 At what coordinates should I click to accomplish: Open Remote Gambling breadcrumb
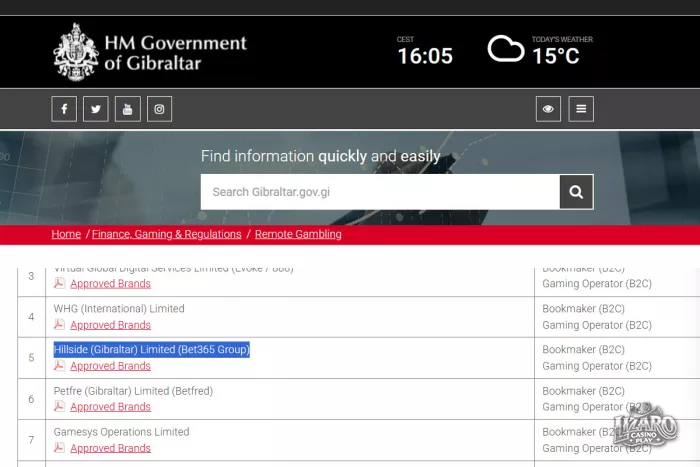point(298,234)
